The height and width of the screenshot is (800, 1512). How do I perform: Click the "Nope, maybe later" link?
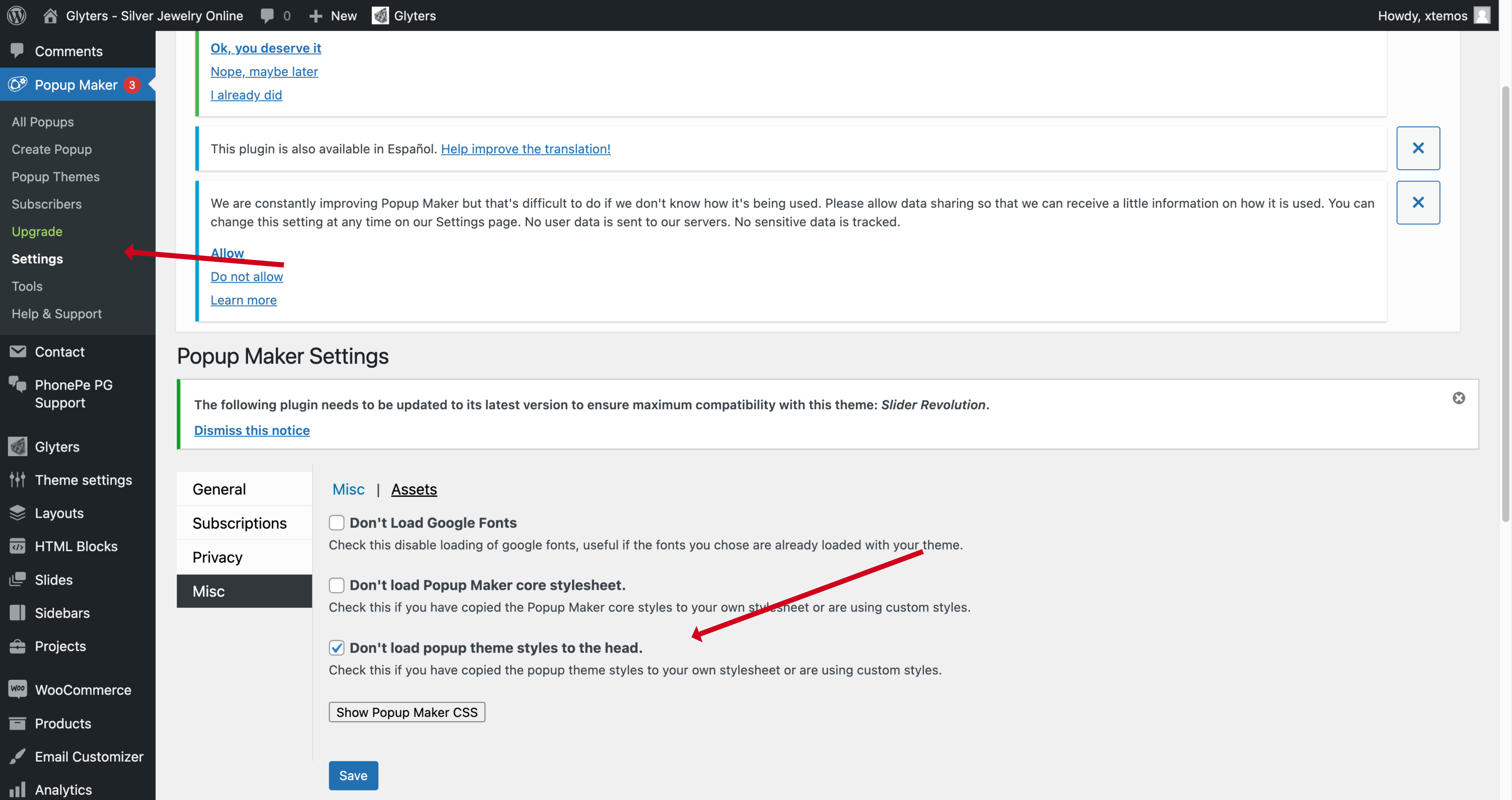point(264,71)
